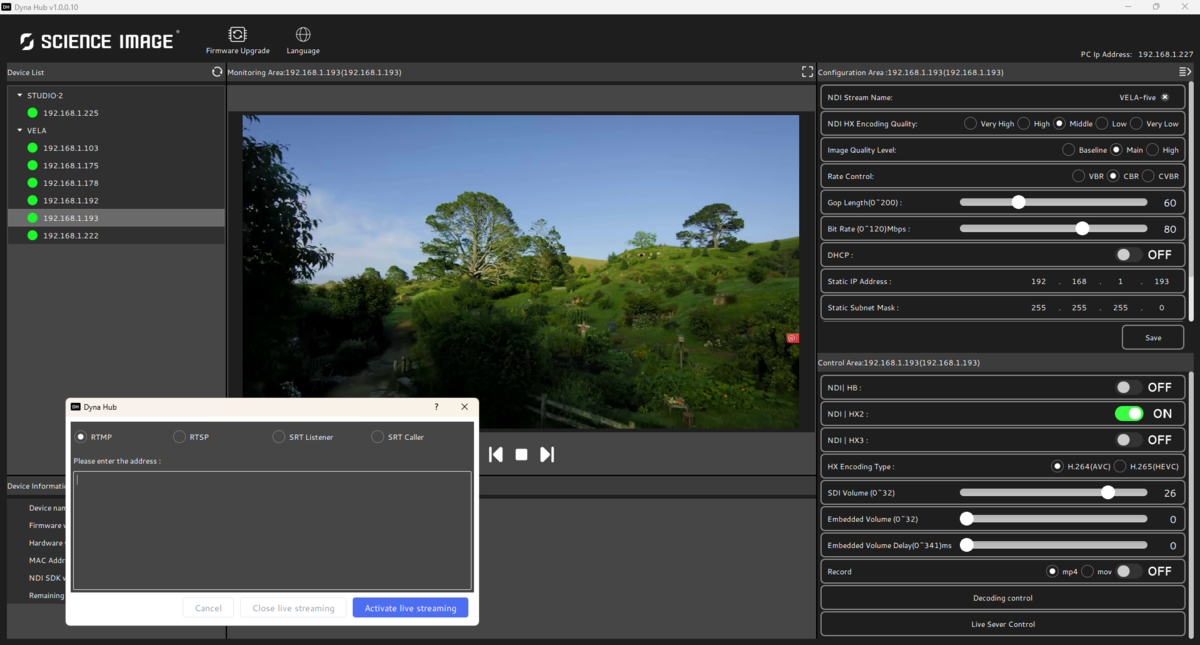
Task: Clear the NDI Stream Name field
Action: 1165,97
